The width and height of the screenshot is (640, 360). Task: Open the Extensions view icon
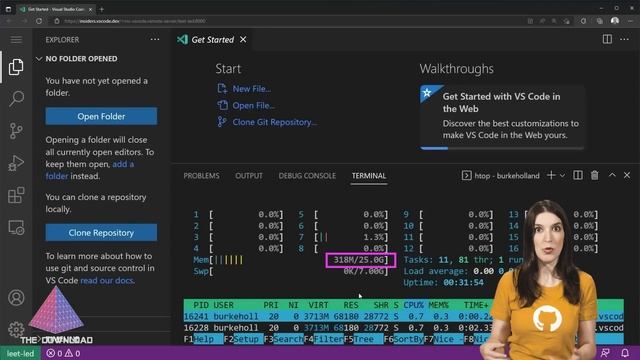[x=16, y=195]
